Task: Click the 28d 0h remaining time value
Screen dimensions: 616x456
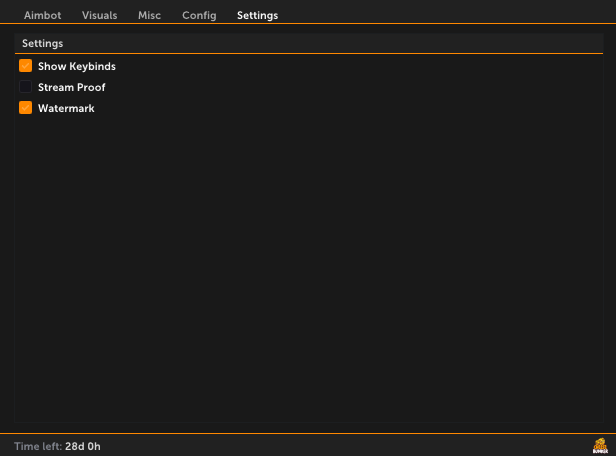Action: pyautogui.click(x=83, y=447)
